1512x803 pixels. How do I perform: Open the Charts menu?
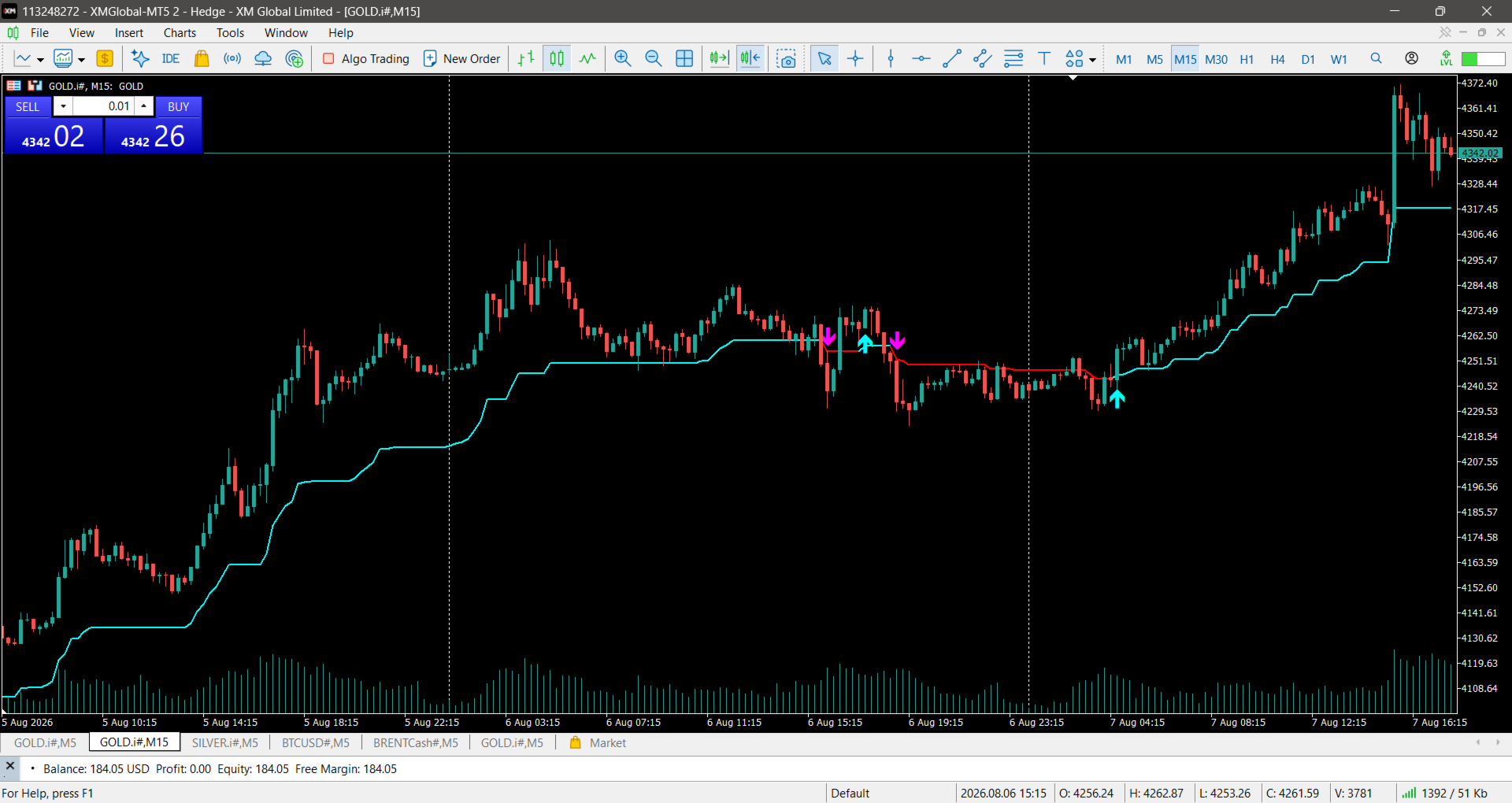coord(180,32)
